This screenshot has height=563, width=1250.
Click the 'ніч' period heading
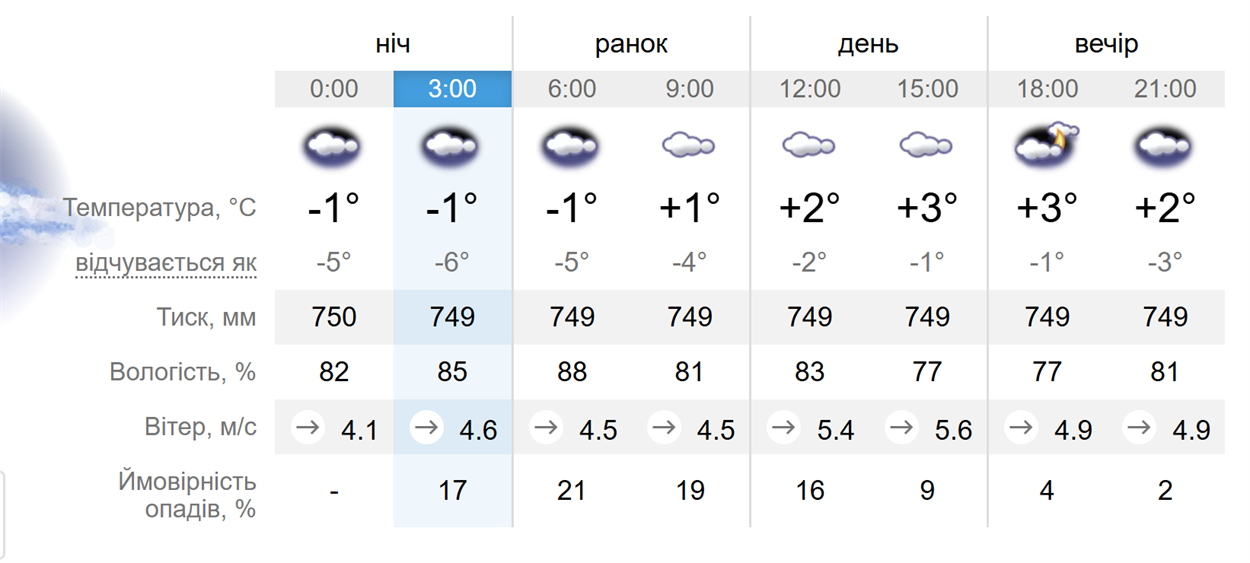pos(393,45)
